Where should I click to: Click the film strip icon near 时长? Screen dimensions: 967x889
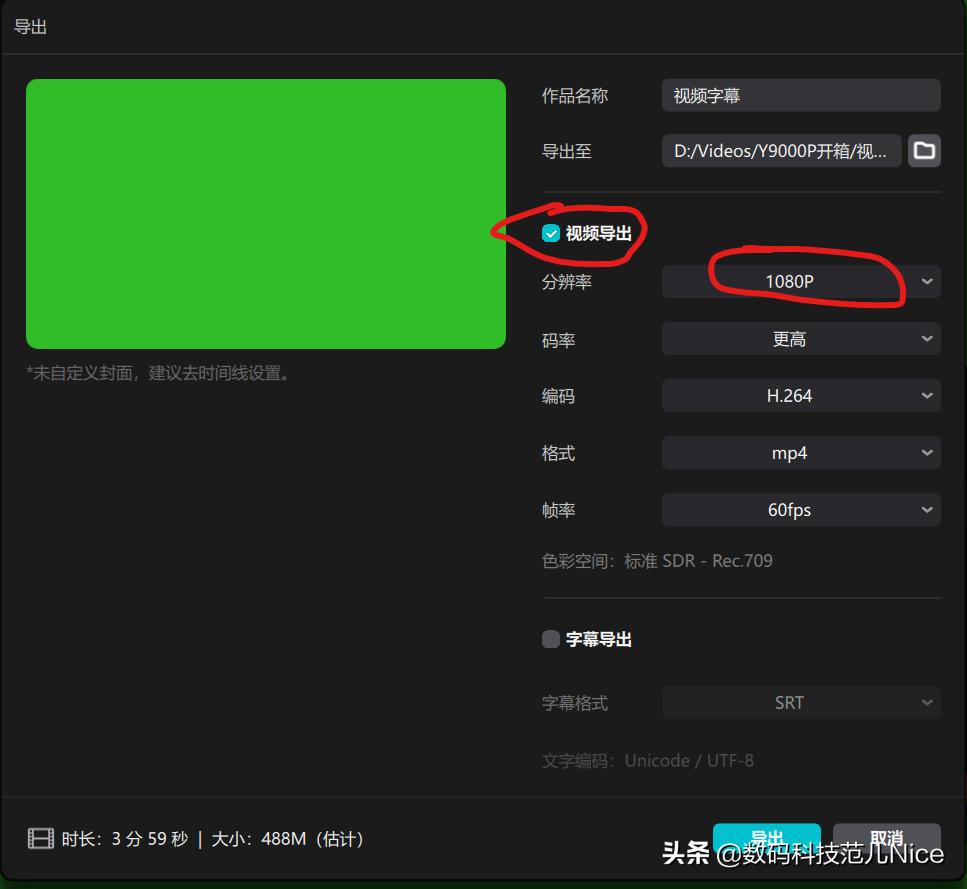pyautogui.click(x=40, y=838)
